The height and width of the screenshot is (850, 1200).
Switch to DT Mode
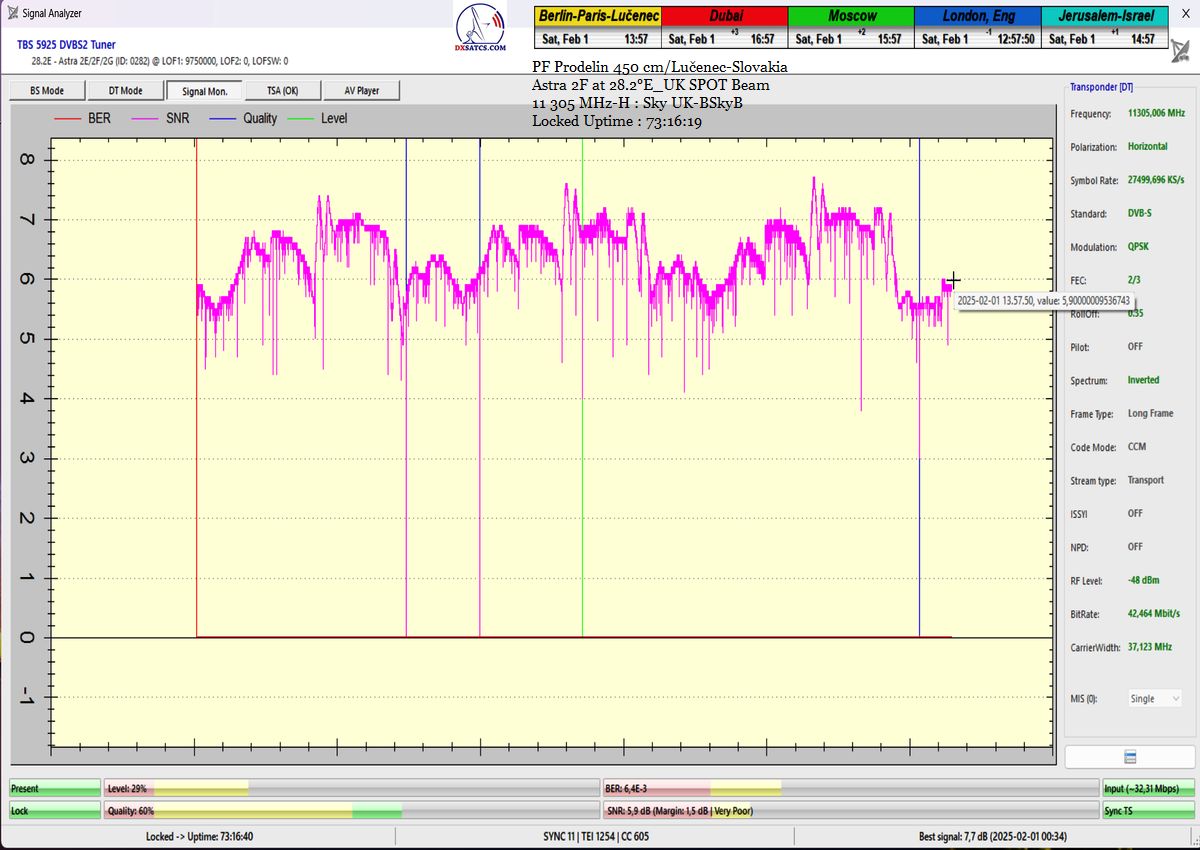[126, 91]
